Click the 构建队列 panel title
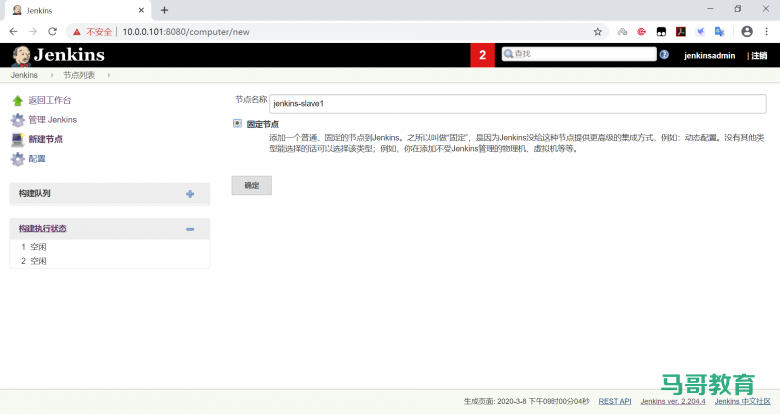This screenshot has height=414, width=780. click(x=34, y=194)
